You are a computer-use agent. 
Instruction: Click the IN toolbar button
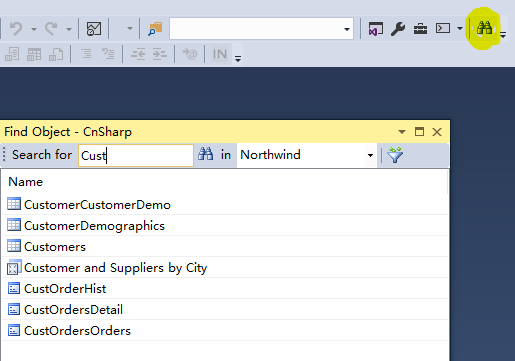click(220, 54)
